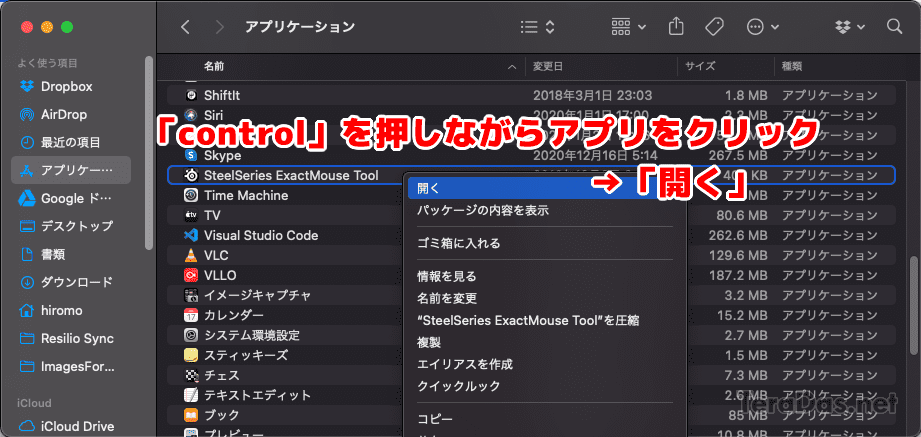The width and height of the screenshot is (921, 437).
Task: Sort by the 名前 column header
Action: point(214,66)
